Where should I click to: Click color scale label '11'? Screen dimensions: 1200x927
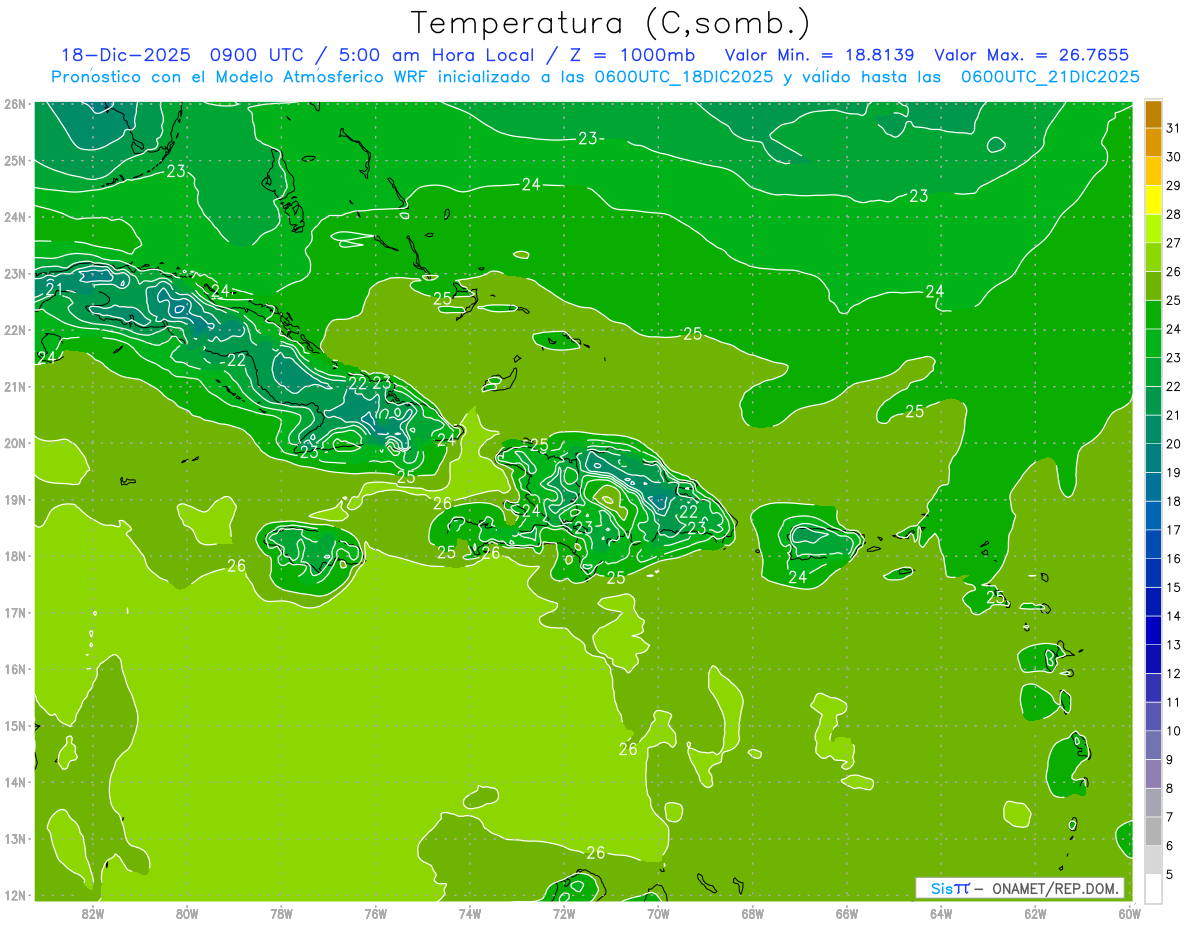pos(1173,702)
